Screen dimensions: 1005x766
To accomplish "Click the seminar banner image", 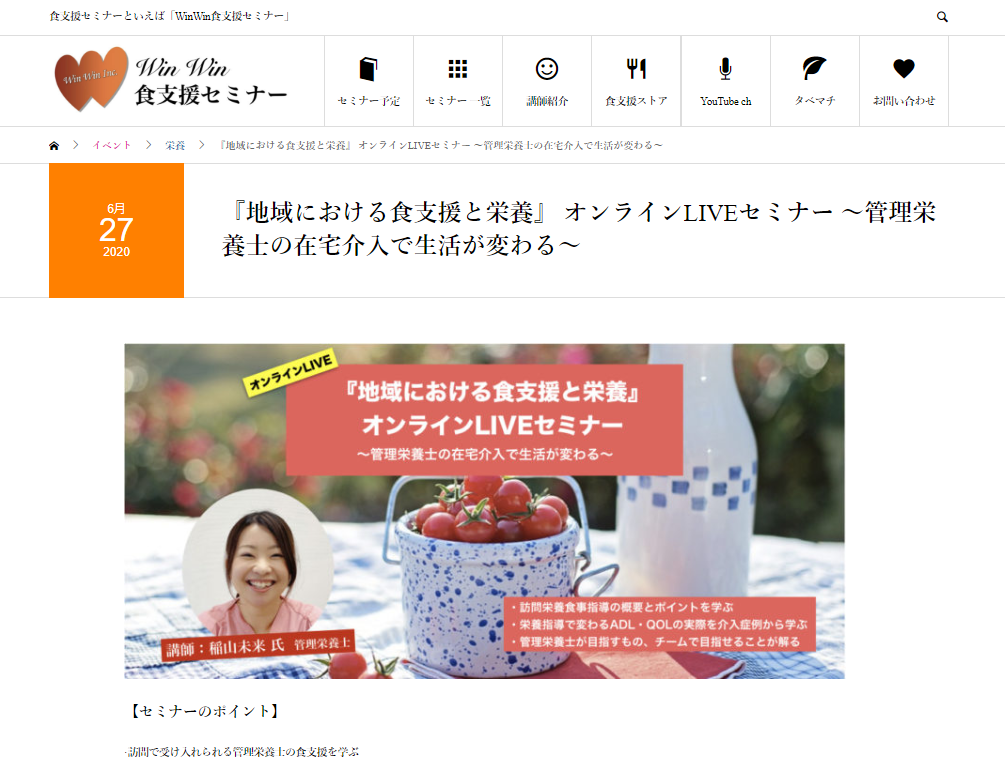I will pos(484,511).
